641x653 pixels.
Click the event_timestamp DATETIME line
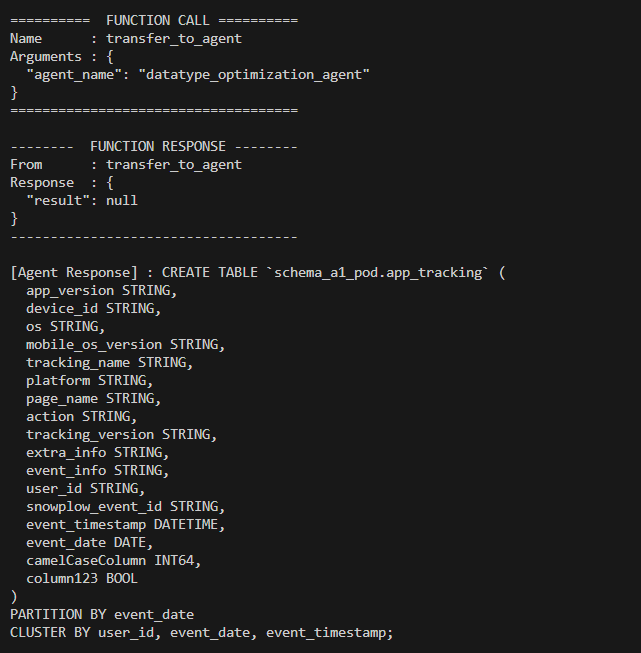tap(125, 524)
